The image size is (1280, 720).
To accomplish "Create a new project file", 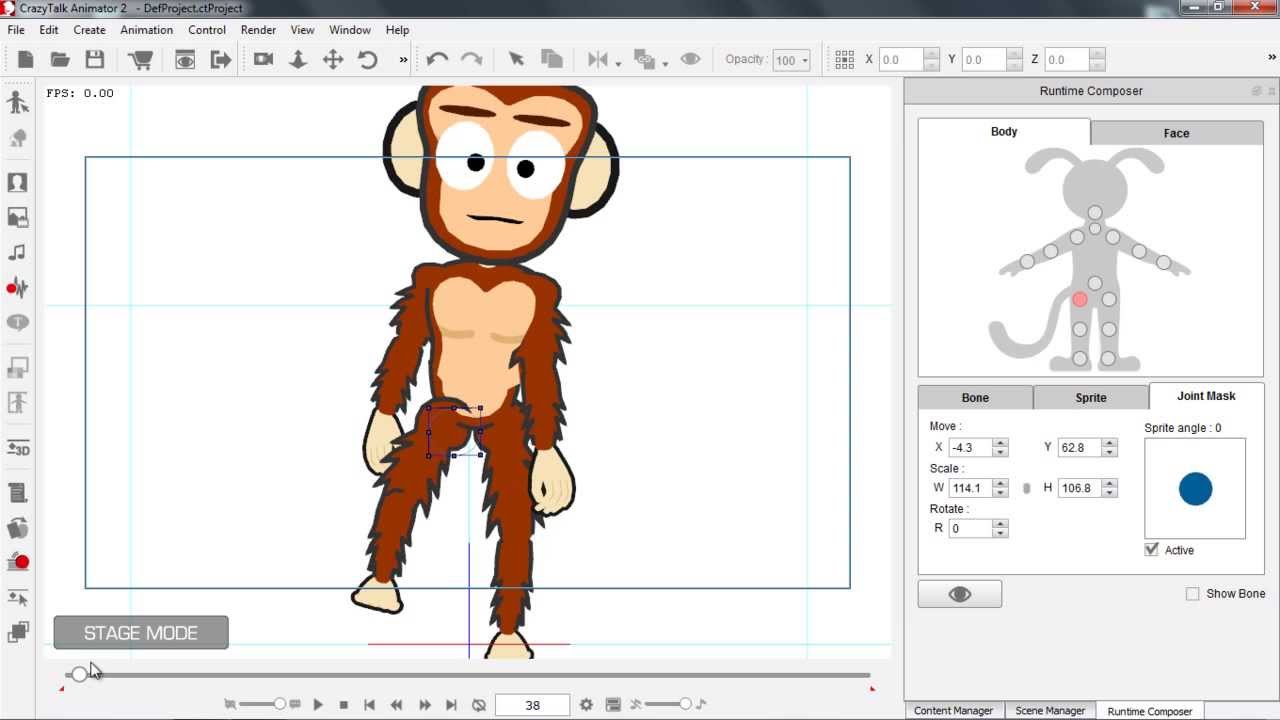I will 26,60.
